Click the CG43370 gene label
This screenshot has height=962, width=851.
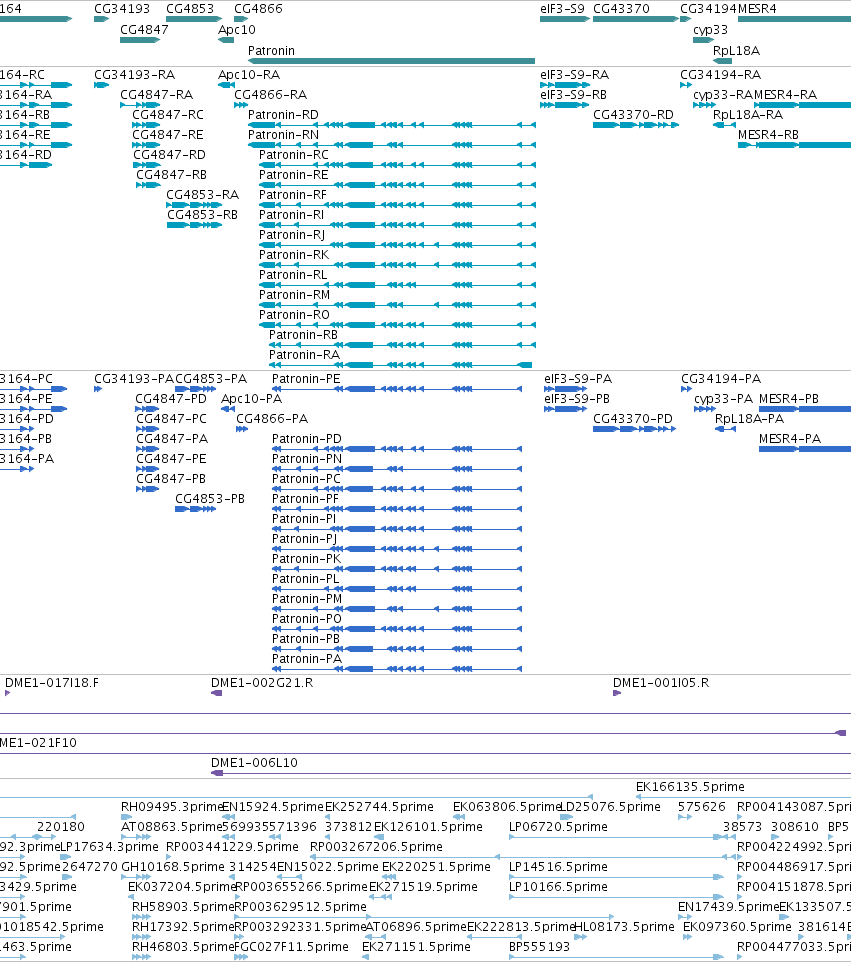click(621, 9)
